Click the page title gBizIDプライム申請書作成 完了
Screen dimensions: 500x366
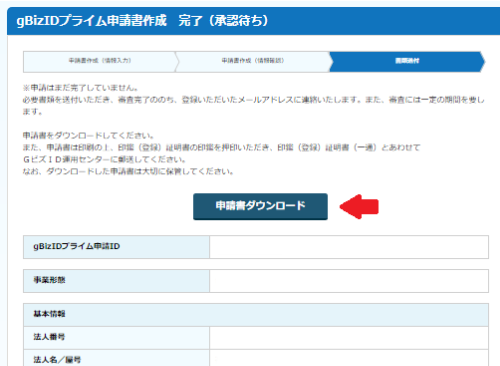pyautogui.click(x=142, y=21)
